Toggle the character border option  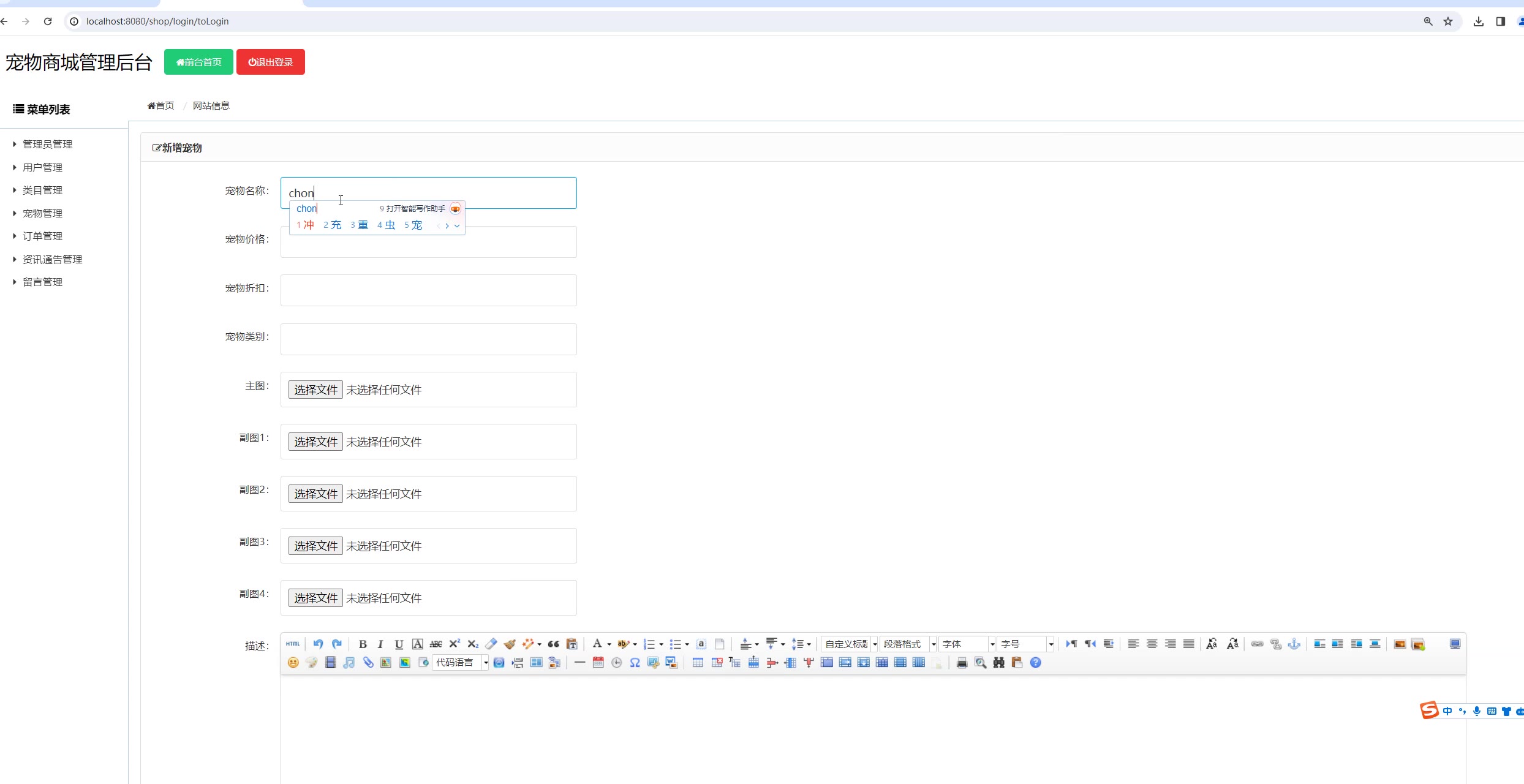pos(418,644)
